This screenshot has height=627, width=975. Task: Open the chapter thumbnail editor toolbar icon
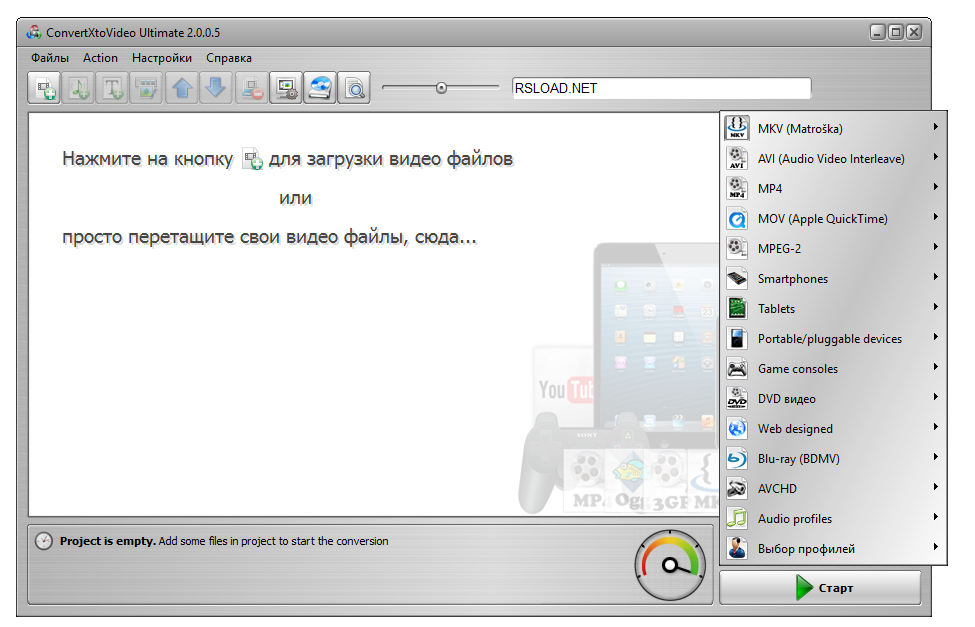147,88
